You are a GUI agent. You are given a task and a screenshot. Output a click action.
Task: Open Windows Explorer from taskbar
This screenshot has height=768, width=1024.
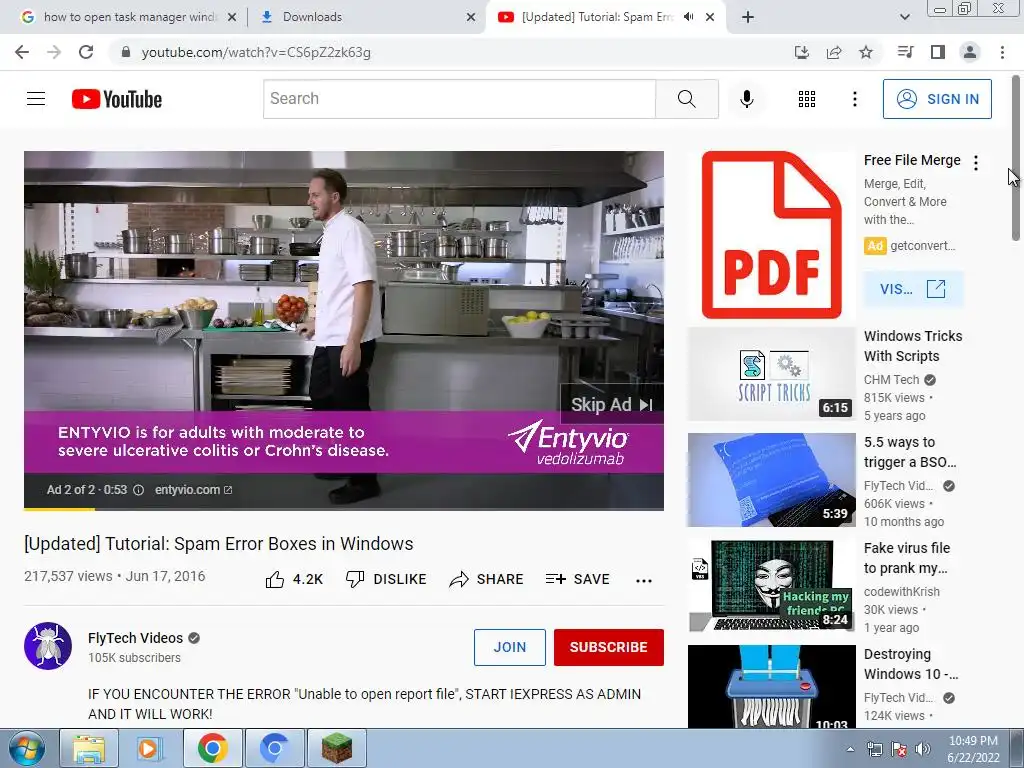tap(89, 748)
